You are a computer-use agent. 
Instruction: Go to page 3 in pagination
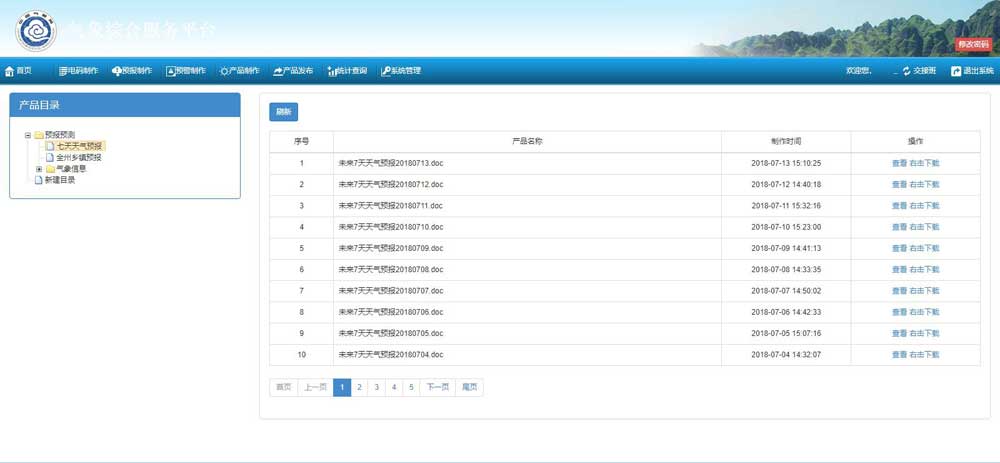pos(377,387)
